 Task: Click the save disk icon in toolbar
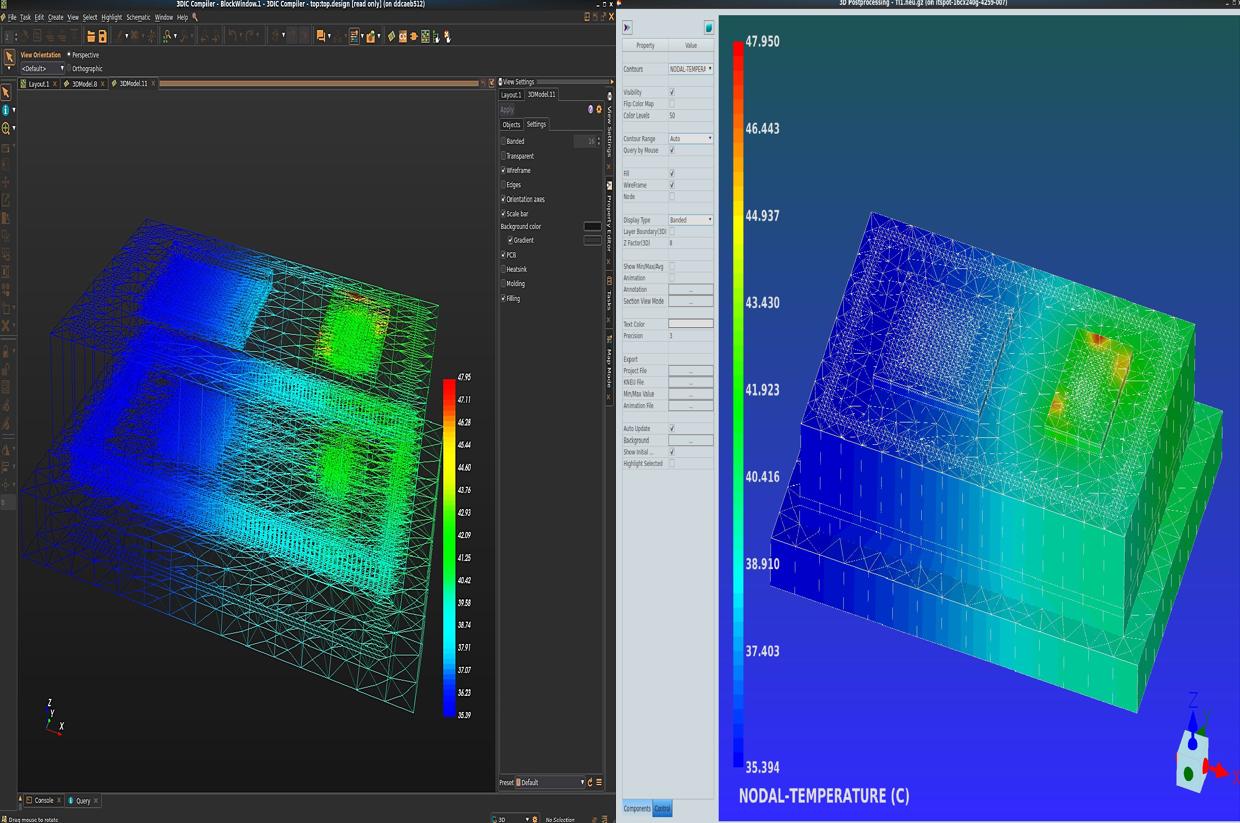[102, 37]
